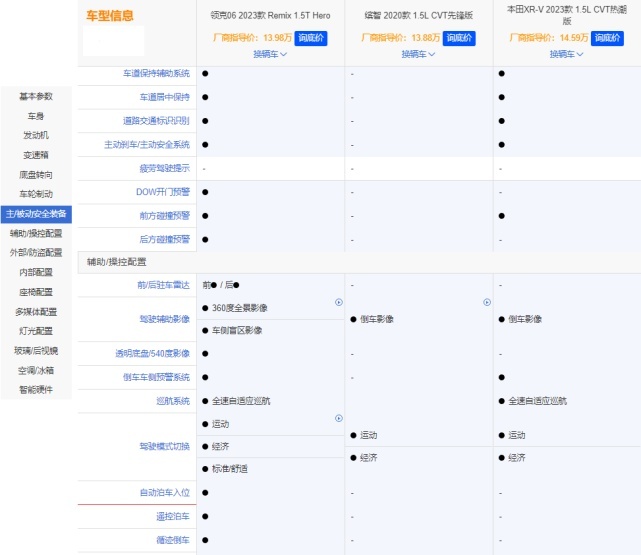Go to 智能硬件 in sidebar
641x555 pixels.
point(36,390)
